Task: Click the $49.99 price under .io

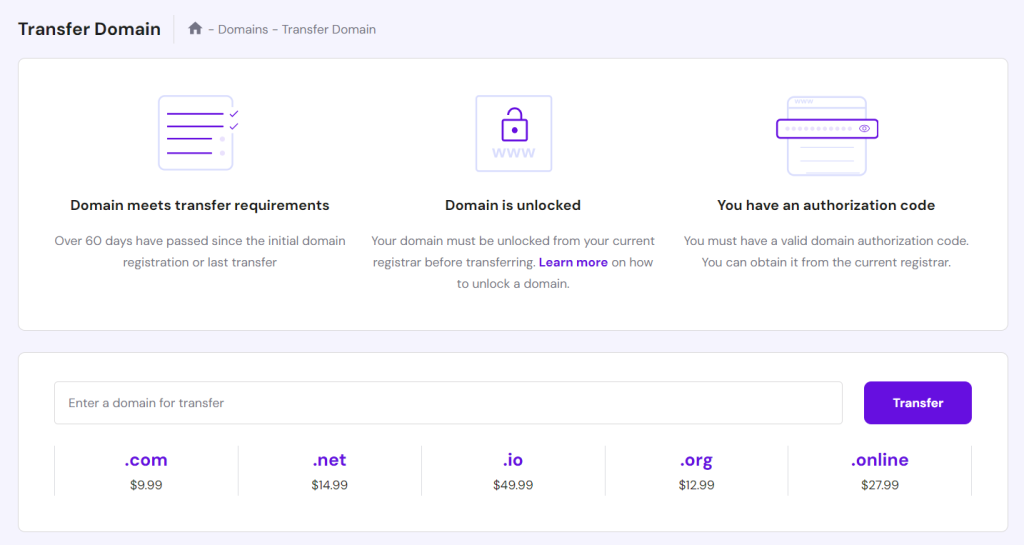Action: click(513, 485)
